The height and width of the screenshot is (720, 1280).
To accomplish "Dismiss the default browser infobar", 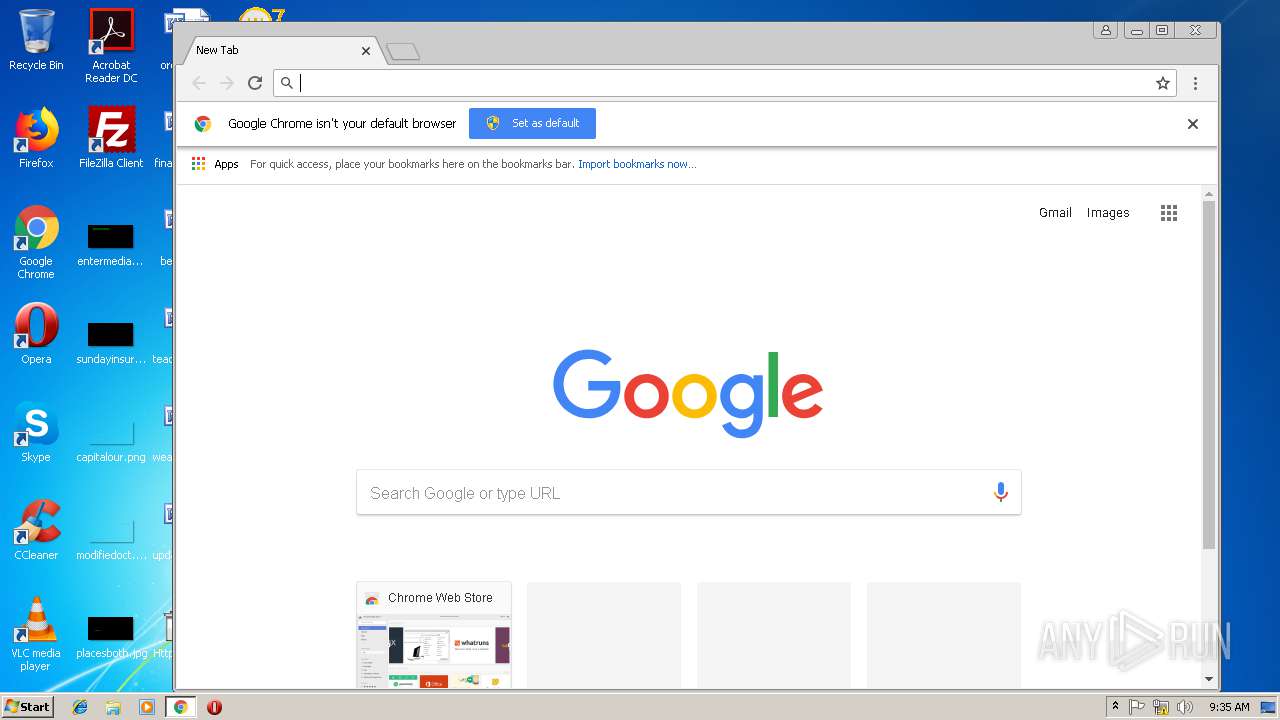I will click(1192, 124).
